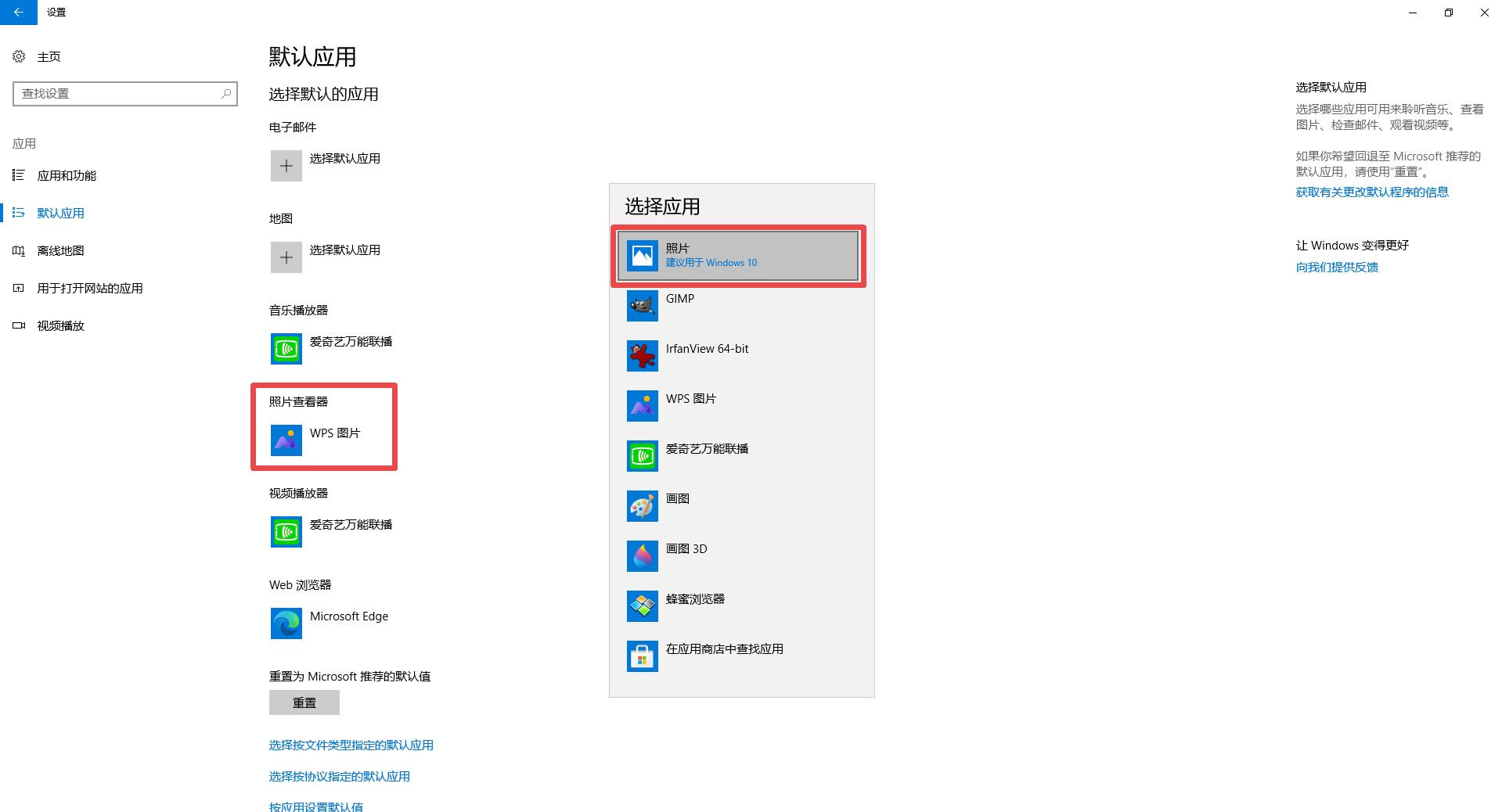Click 选择默认应用 text under 地图

[x=345, y=250]
